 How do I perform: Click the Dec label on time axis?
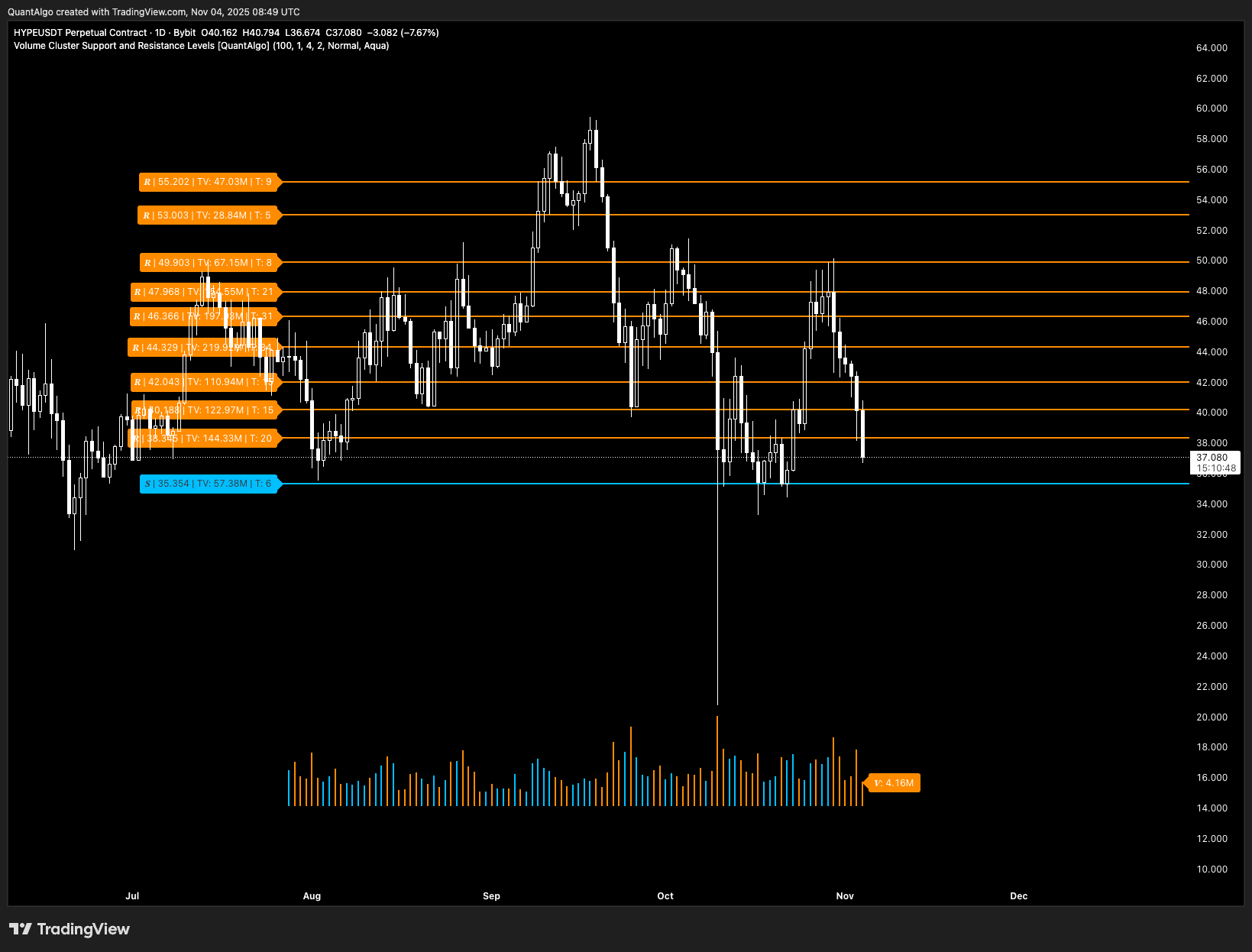point(1019,896)
